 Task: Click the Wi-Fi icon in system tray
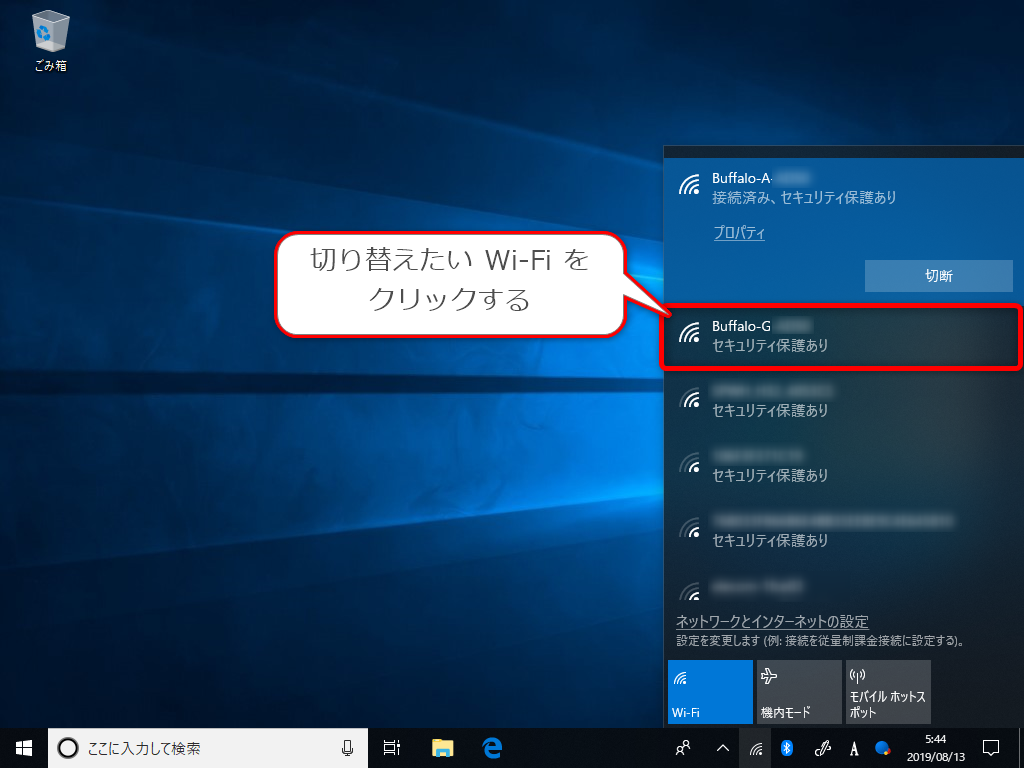click(x=755, y=747)
